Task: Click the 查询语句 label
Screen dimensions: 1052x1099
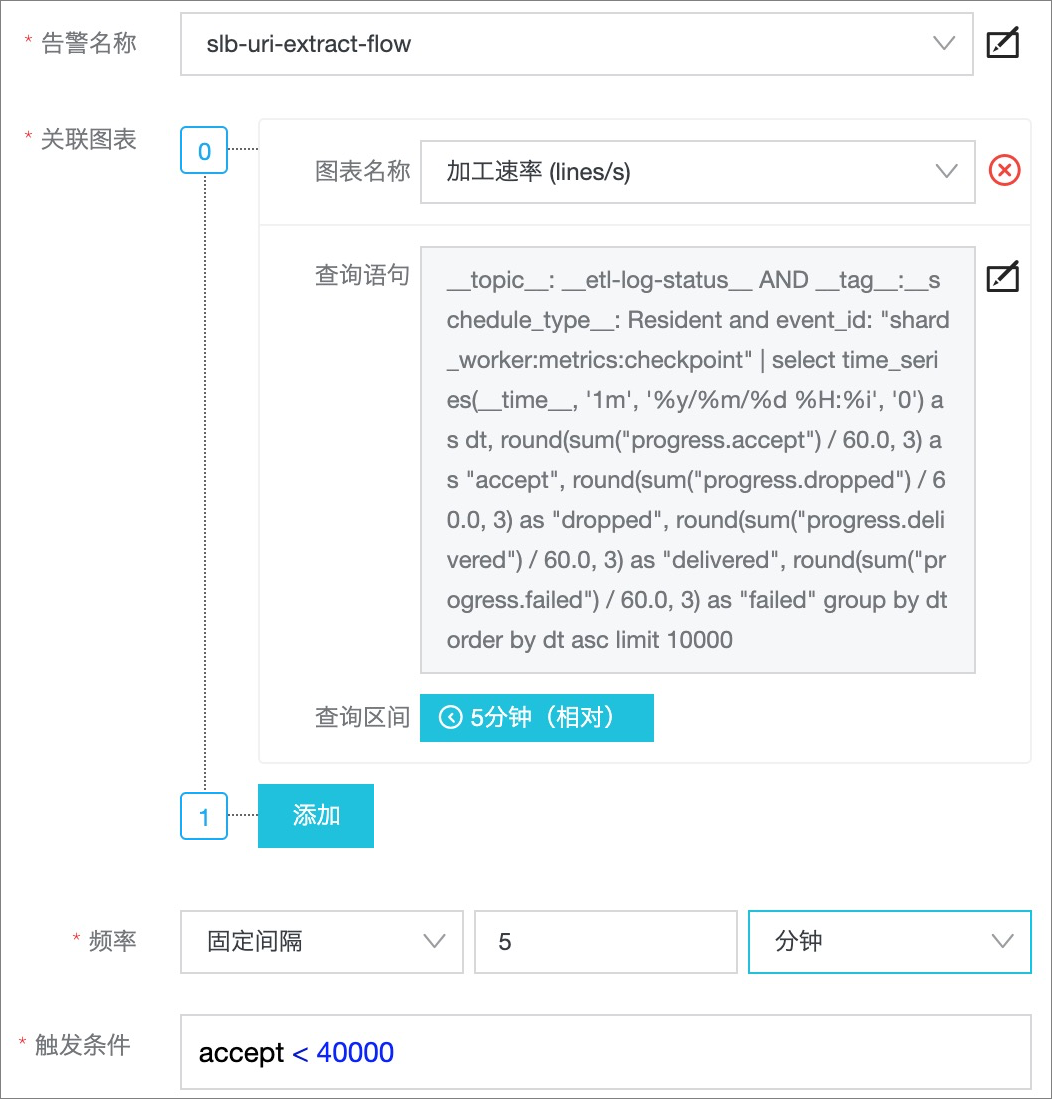Action: pos(362,275)
